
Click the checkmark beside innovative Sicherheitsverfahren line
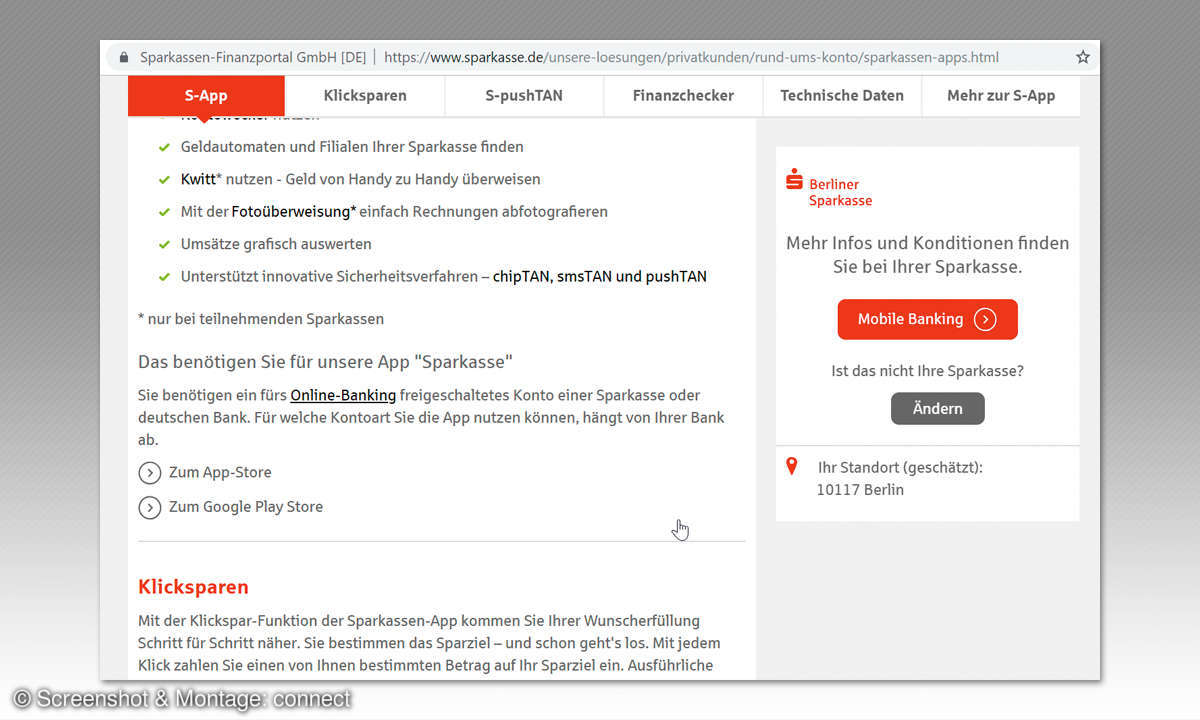(164, 276)
